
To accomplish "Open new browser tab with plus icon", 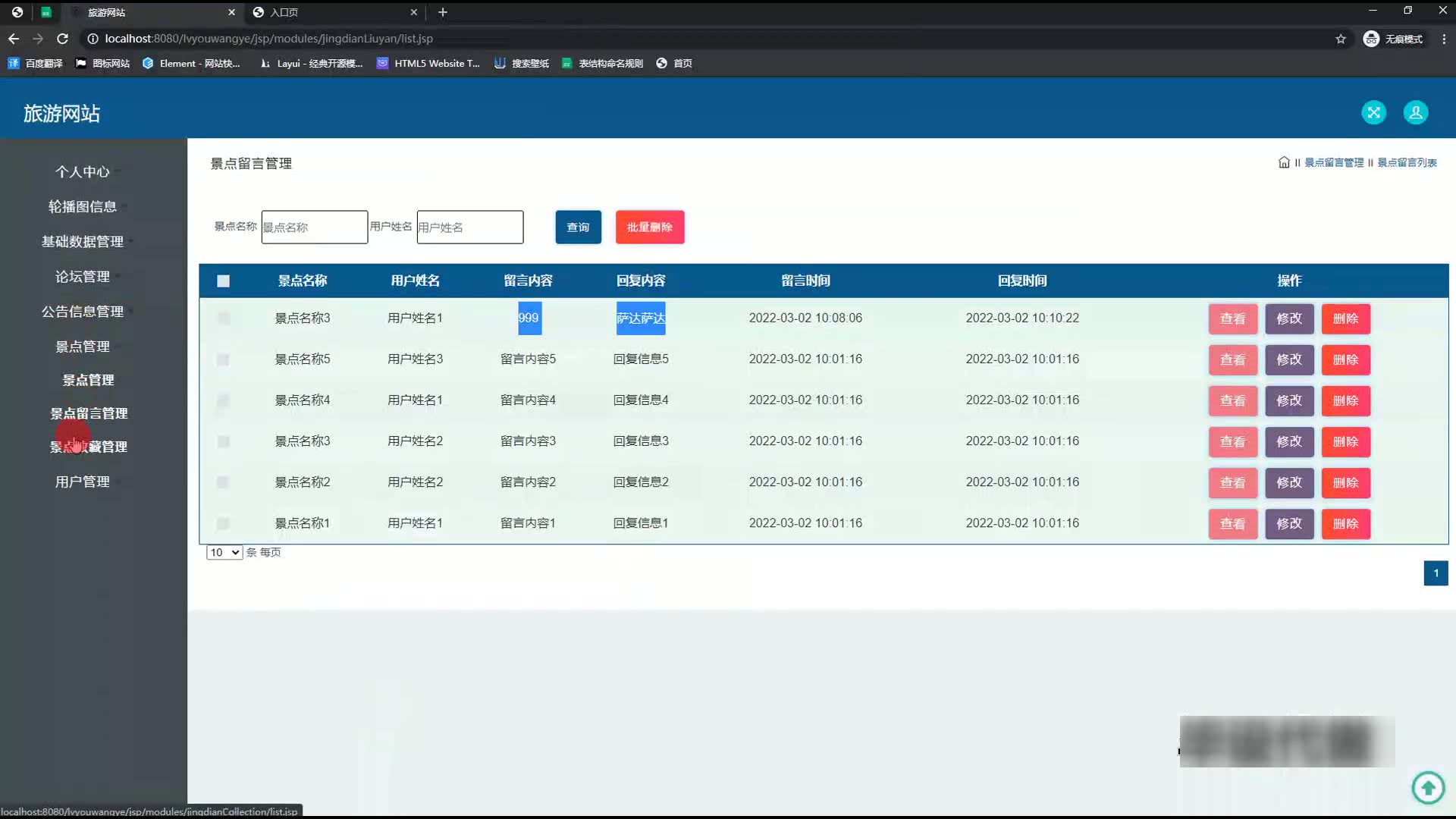I will click(443, 12).
